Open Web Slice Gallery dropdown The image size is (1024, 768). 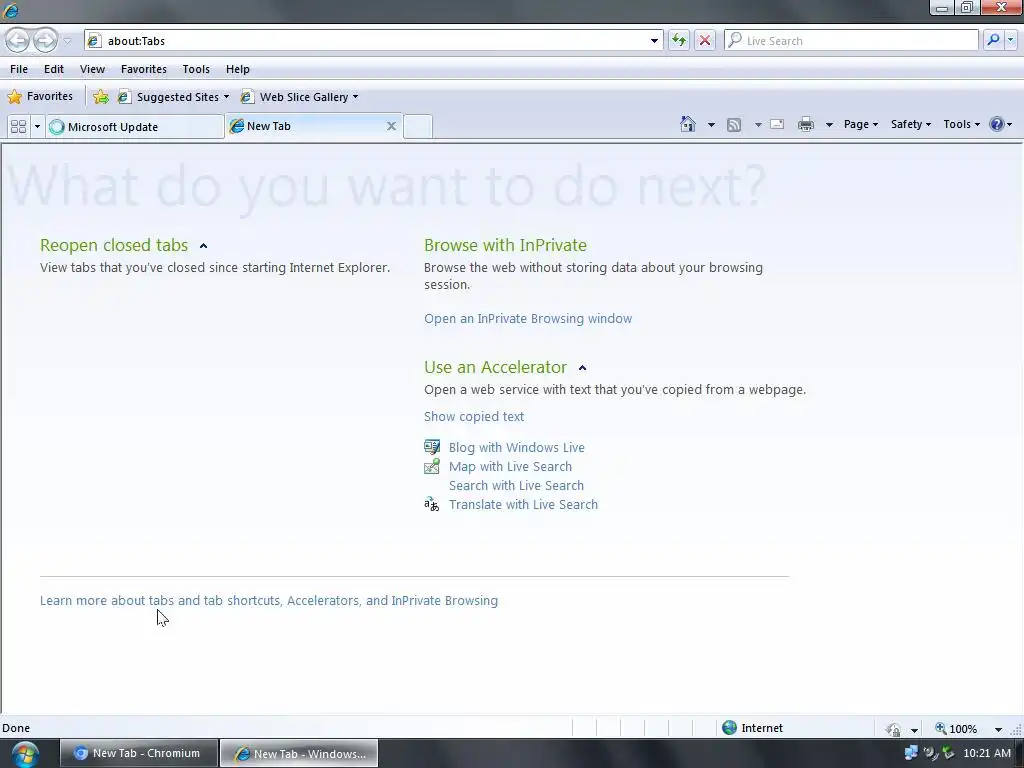[x=300, y=97]
